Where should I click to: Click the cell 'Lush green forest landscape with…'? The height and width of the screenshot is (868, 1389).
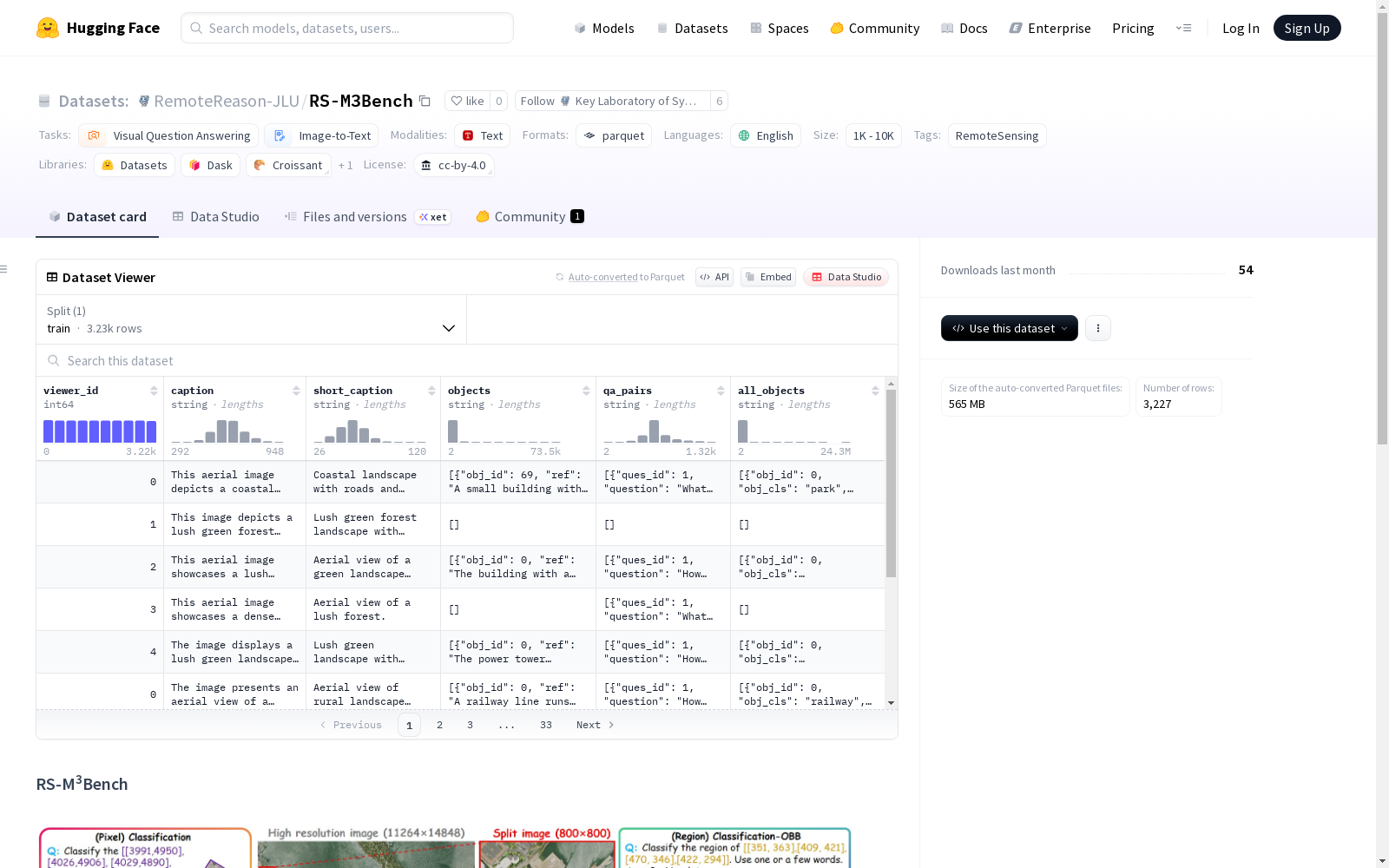point(373,524)
